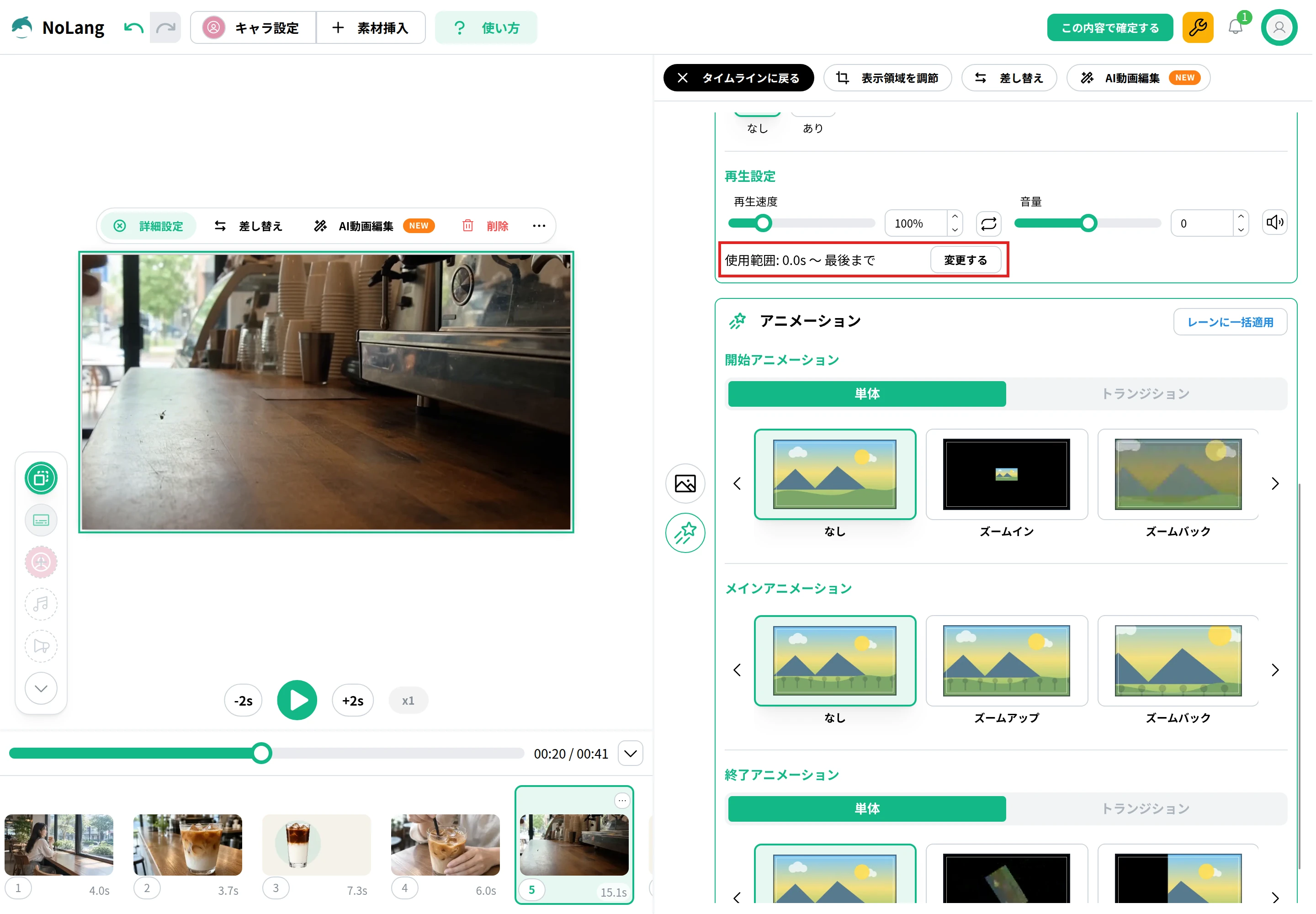Image resolution: width=1316 pixels, height=914 pixels.
Task: Select the layer overlay tool in left sidebar
Action: pos(41,478)
